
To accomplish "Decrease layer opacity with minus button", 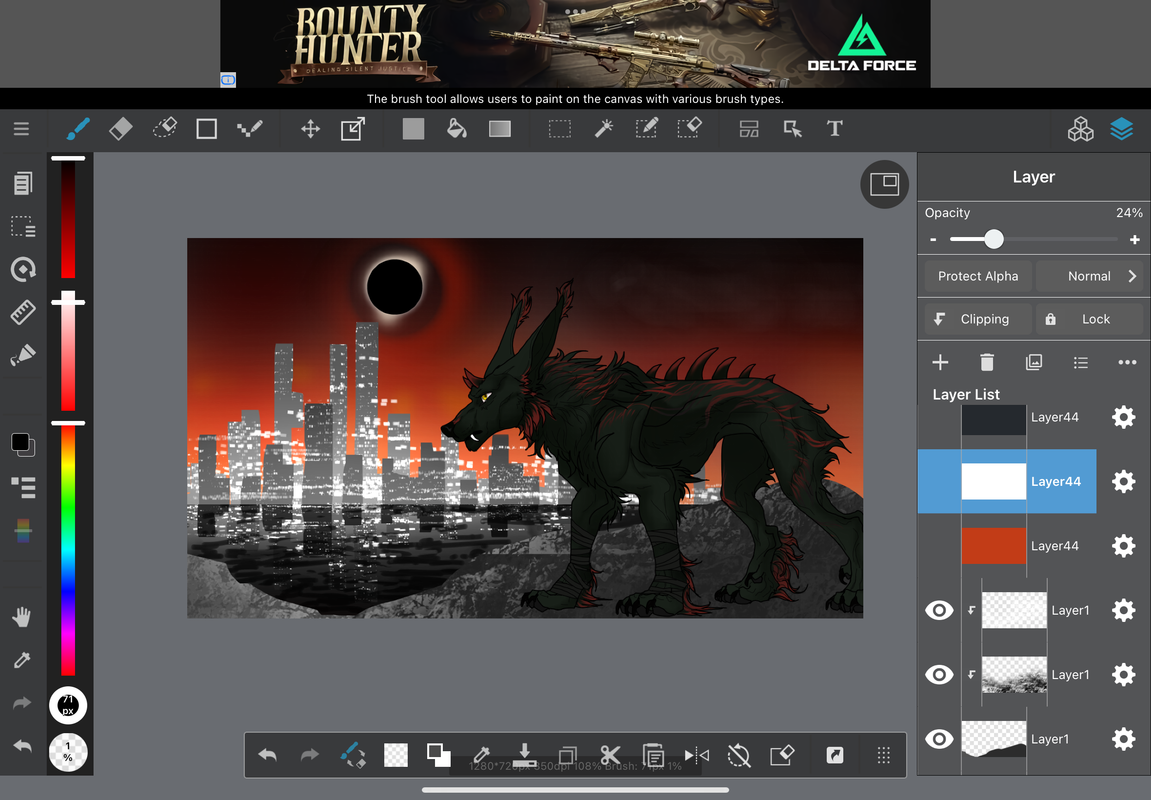I will 933,239.
